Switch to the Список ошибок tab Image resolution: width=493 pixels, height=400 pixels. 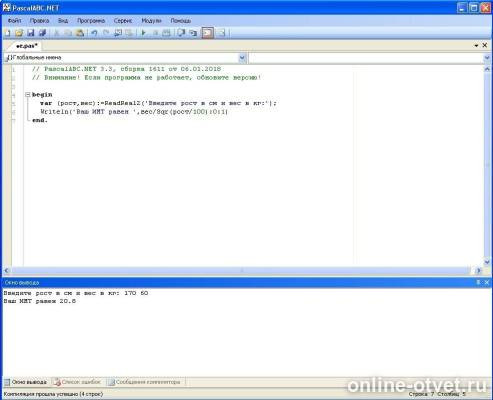point(77,382)
